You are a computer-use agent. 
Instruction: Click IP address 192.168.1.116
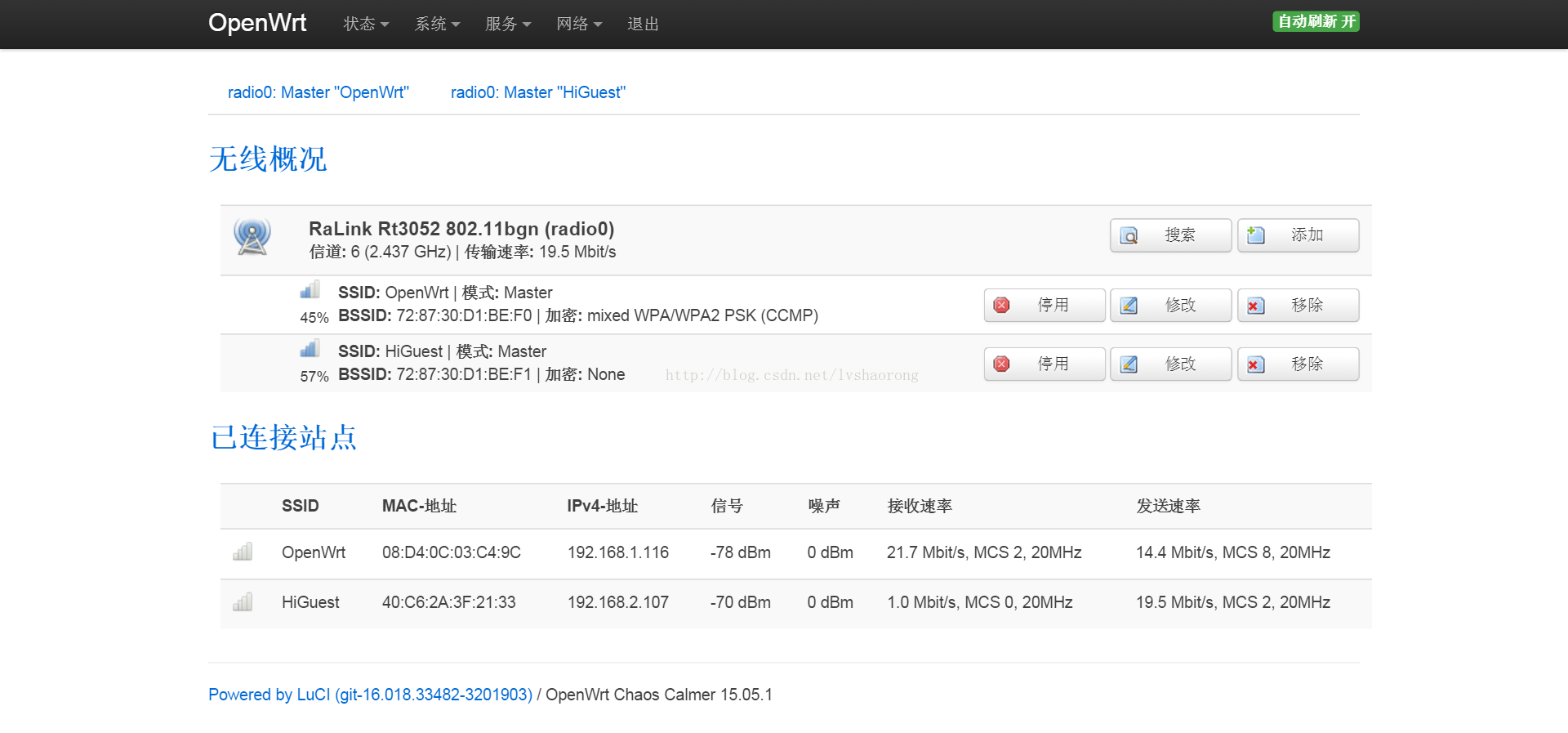pyautogui.click(x=618, y=552)
